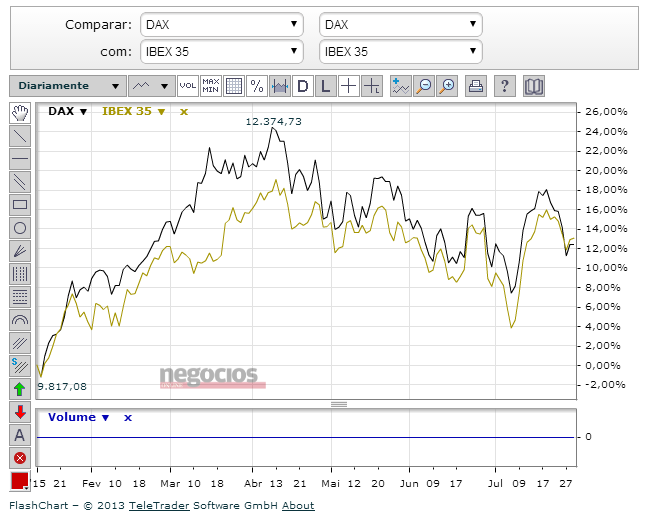
Task: Open the second Comparar DAX dropdown
Action: point(401,24)
